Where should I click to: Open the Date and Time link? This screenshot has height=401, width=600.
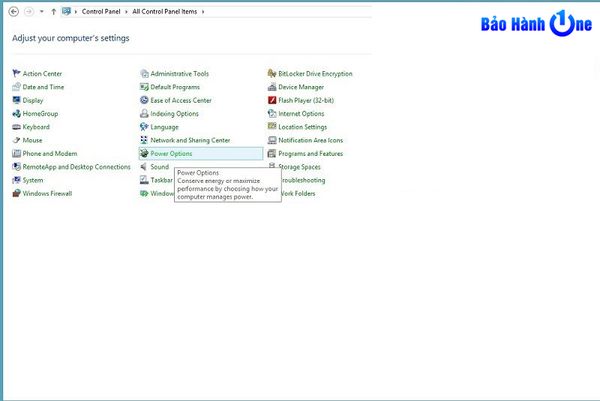point(43,87)
